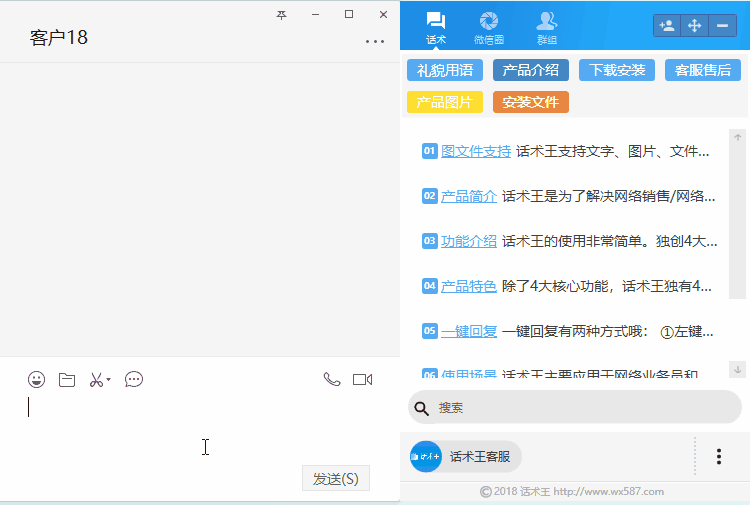
Task: Select the 话术王客服 account chip
Action: [465, 457]
